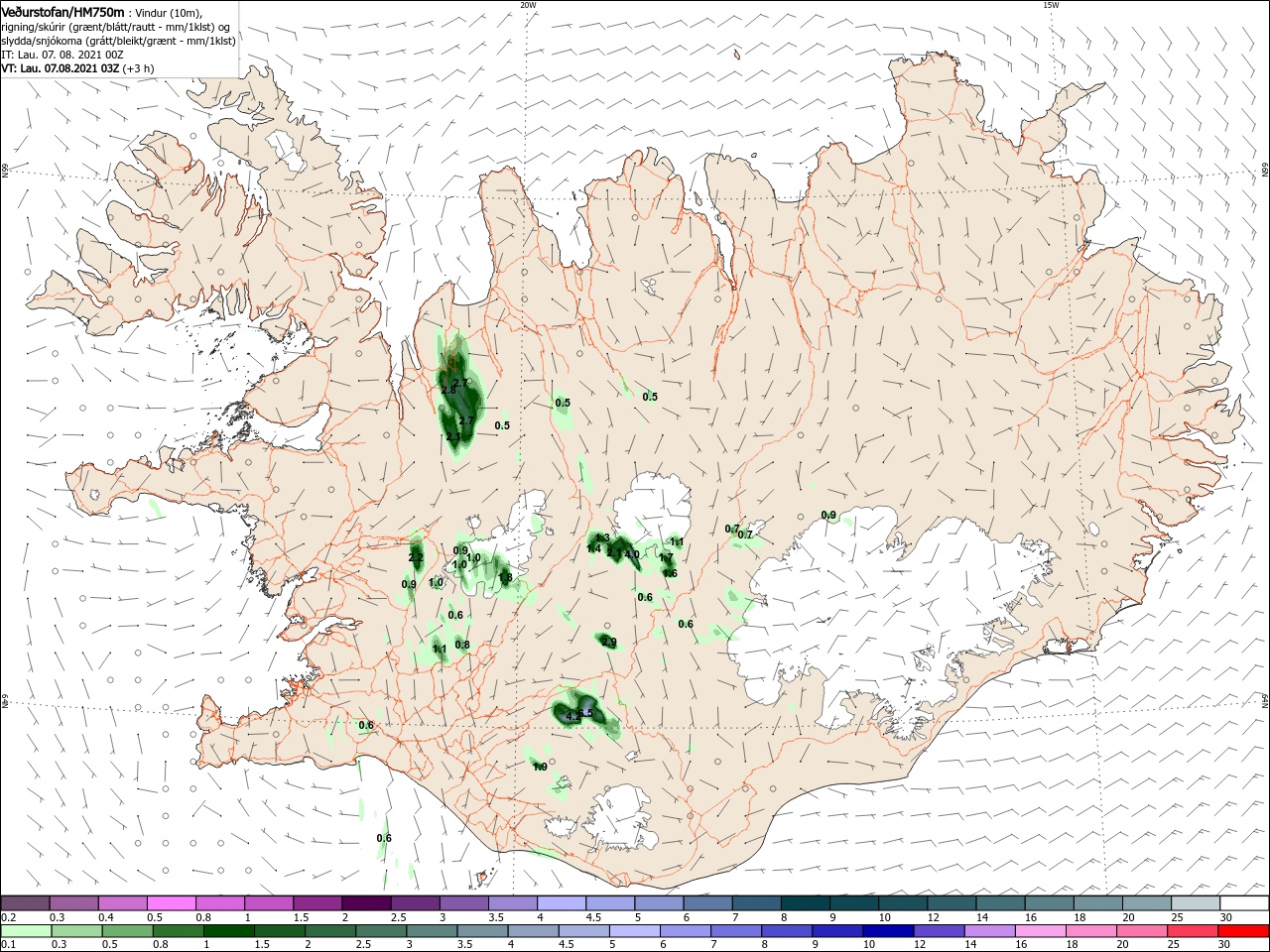Select the 2.8 precipitation value
Screen dimensions: 1270x952
pyautogui.click(x=448, y=391)
